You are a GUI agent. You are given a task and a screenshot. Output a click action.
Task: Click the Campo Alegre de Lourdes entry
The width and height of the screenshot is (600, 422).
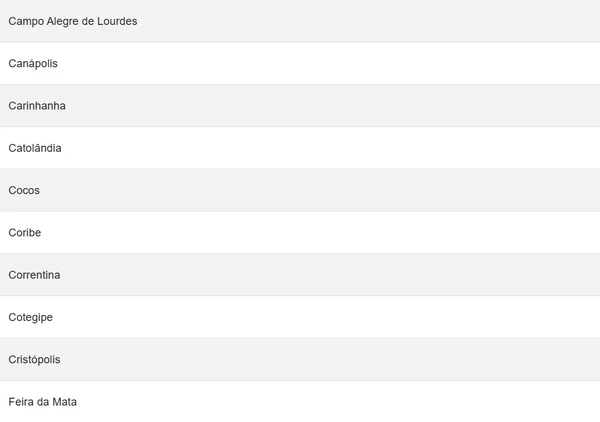click(73, 21)
